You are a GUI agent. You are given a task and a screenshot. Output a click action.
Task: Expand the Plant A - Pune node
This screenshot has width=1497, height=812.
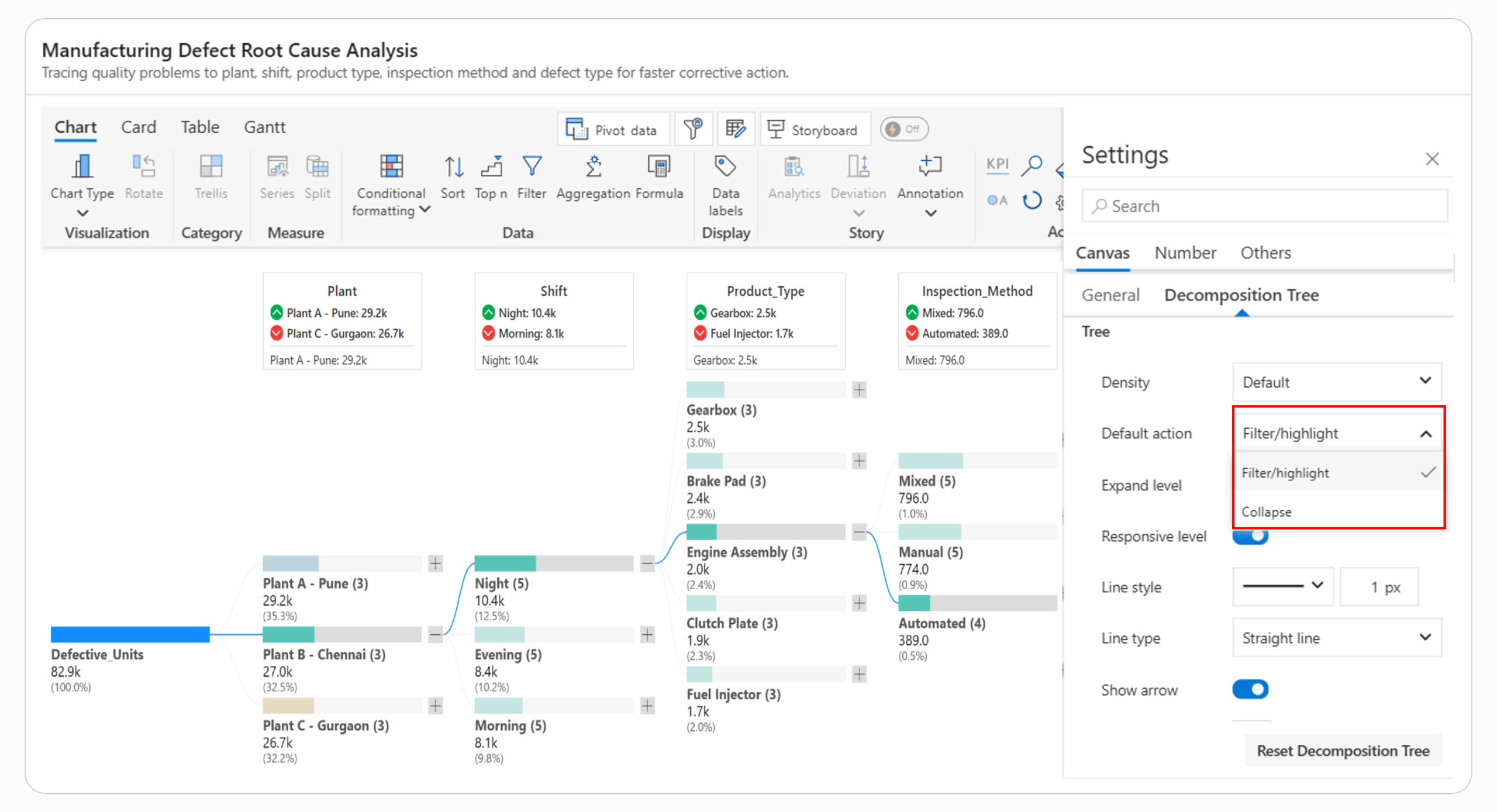coord(436,564)
